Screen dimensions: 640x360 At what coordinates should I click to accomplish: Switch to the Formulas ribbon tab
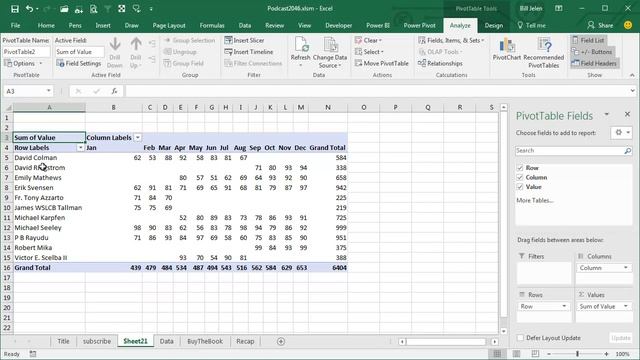212,25
